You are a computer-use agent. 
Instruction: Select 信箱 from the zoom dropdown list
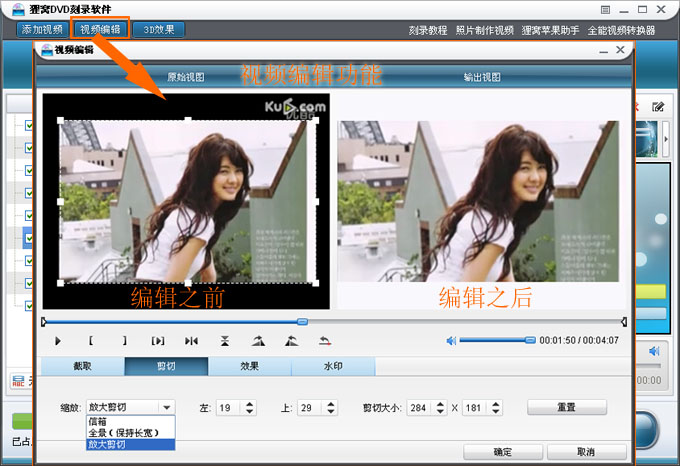click(x=98, y=422)
